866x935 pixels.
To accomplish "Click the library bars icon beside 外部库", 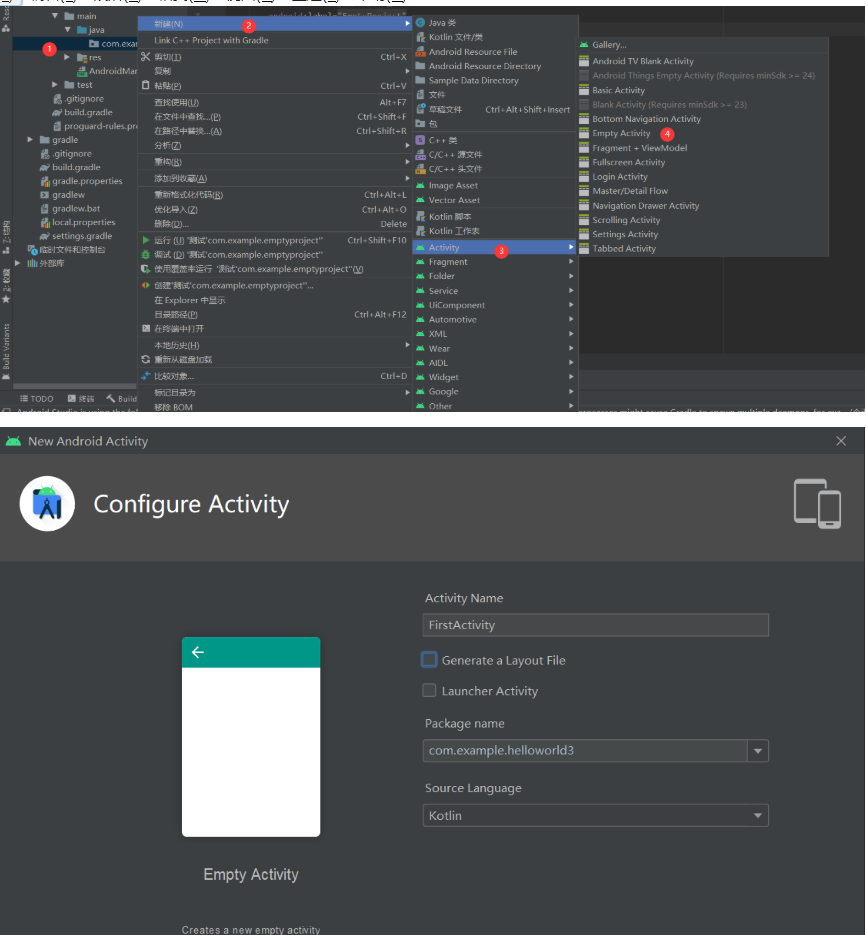I will (x=33, y=264).
